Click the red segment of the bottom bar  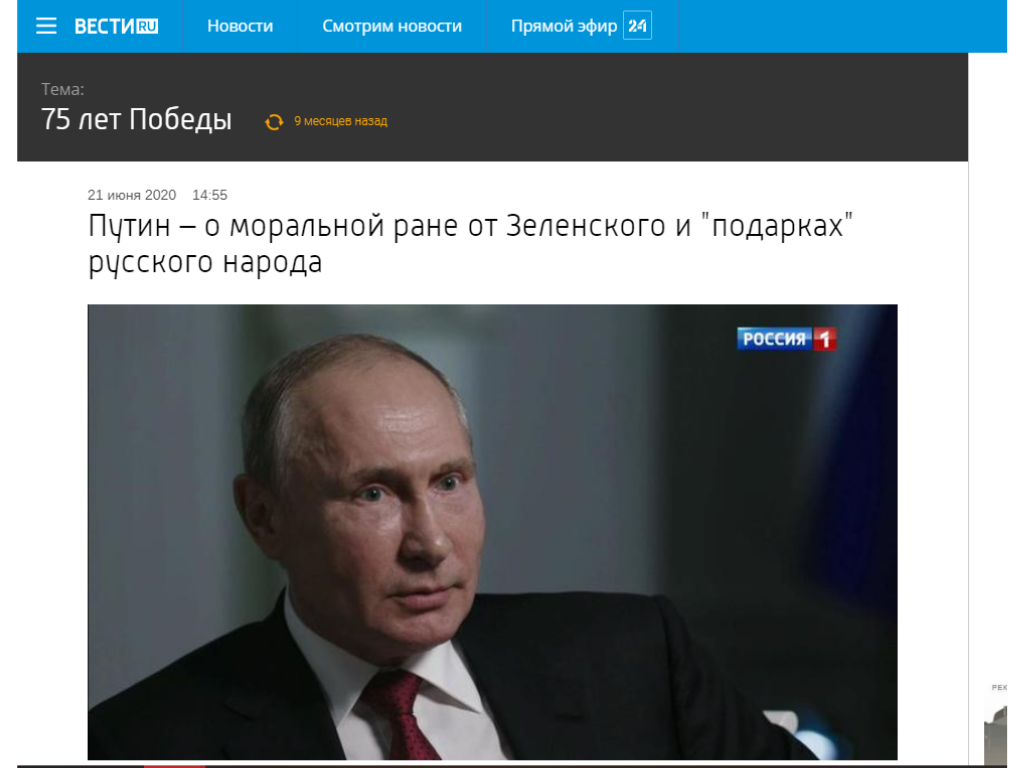click(174, 766)
